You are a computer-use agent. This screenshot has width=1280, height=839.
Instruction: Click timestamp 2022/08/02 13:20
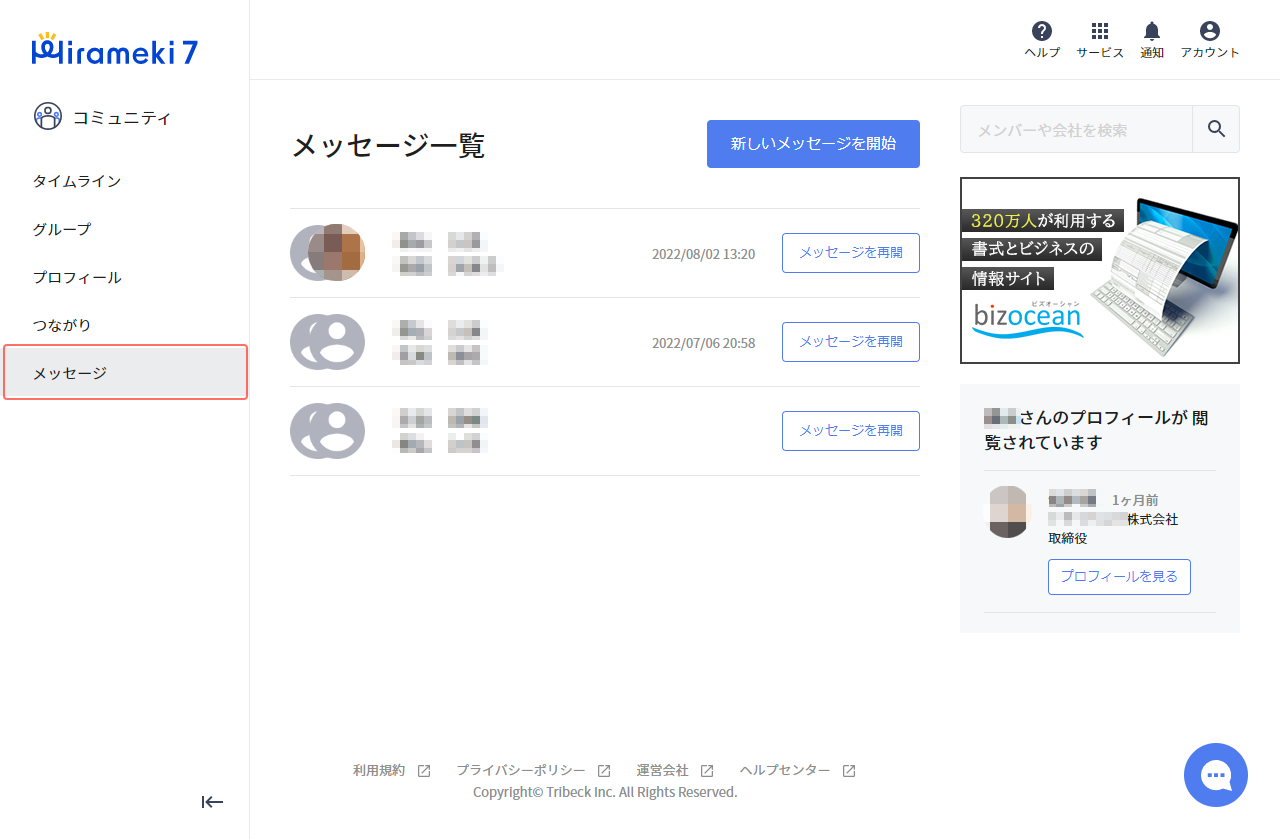(x=704, y=254)
